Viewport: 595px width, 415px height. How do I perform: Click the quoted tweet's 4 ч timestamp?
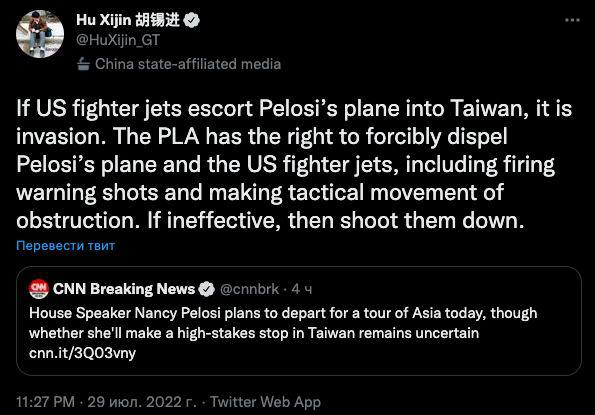click(x=302, y=289)
